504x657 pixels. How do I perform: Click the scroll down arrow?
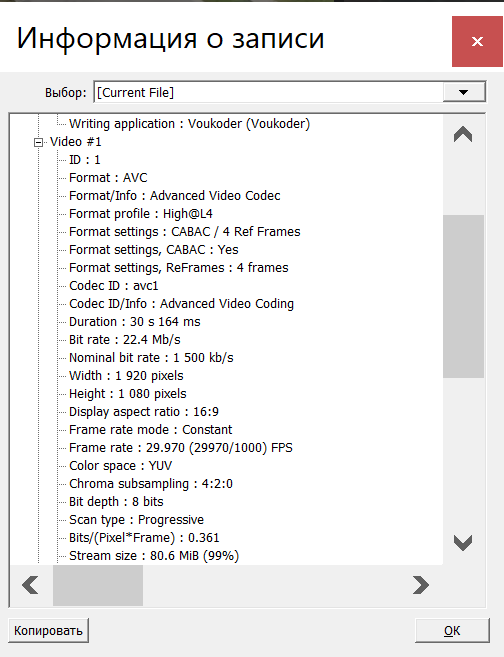pyautogui.click(x=463, y=543)
